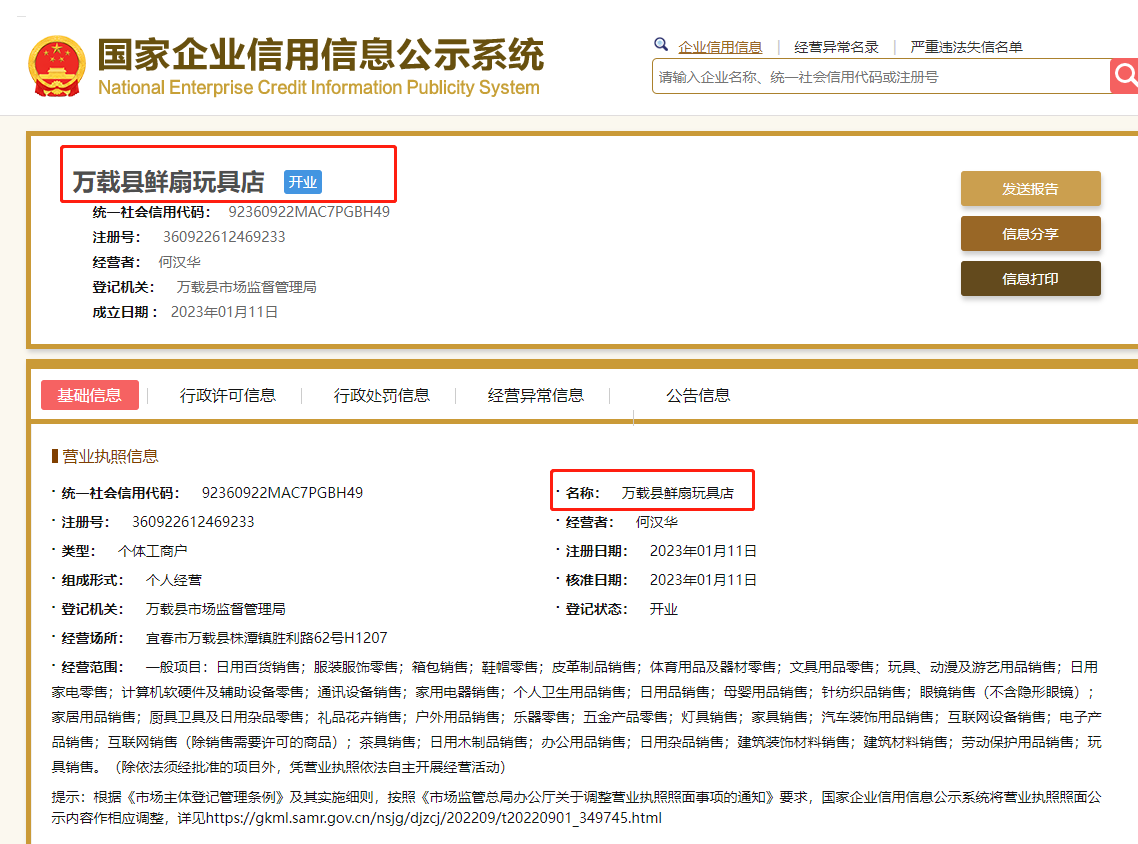This screenshot has height=844, width=1138.
Task: Select the 经营异常名录 search category
Action: coord(836,47)
